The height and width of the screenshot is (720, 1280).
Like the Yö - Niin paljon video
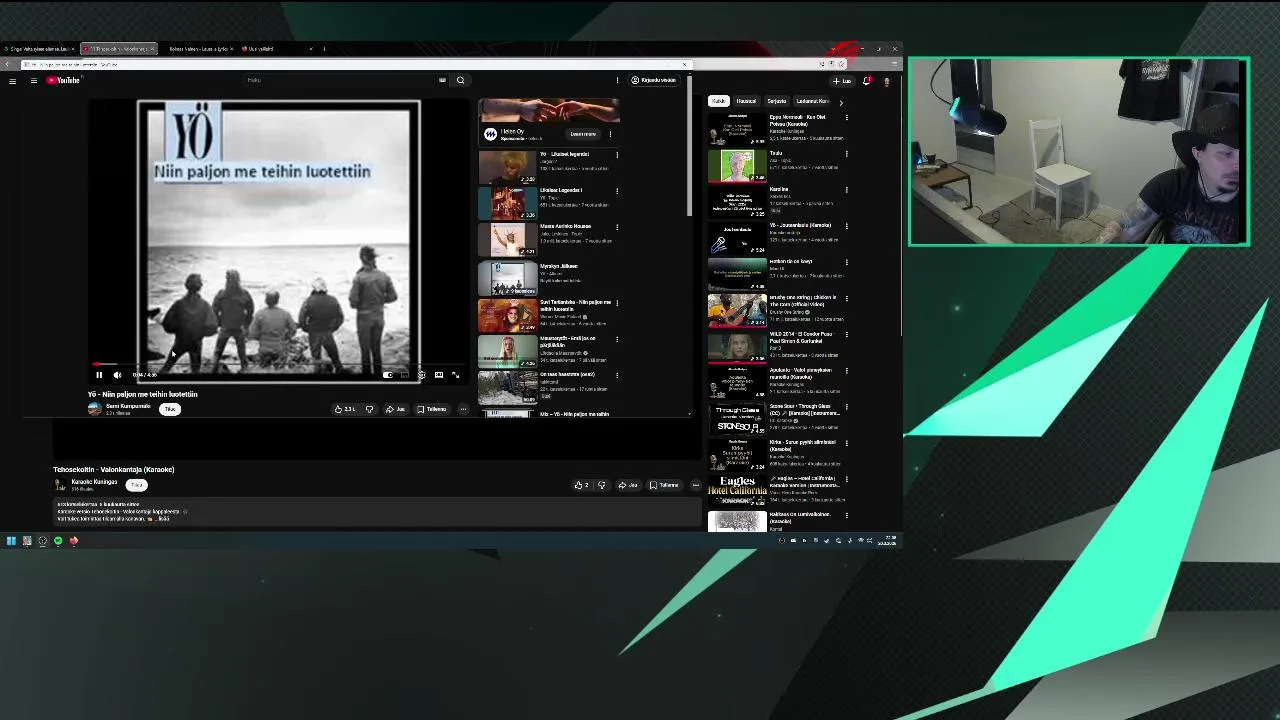(344, 409)
